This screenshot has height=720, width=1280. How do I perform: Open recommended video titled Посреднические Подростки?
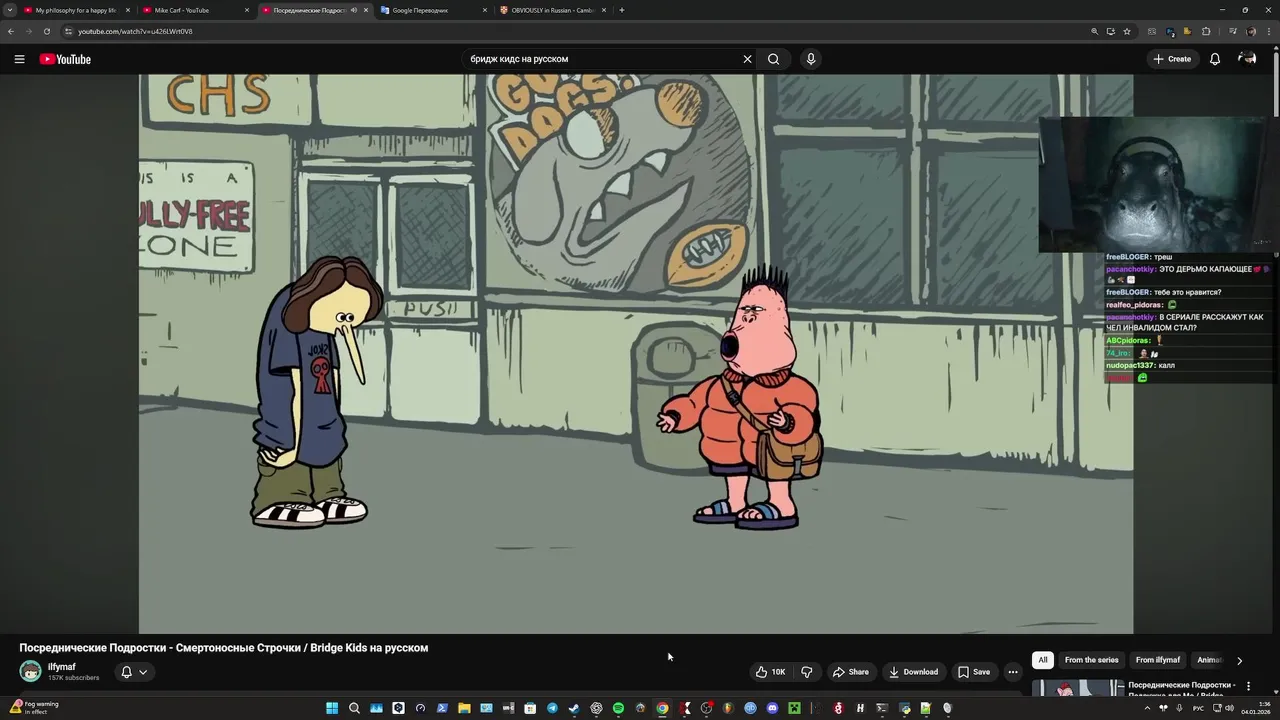click(x=1181, y=689)
